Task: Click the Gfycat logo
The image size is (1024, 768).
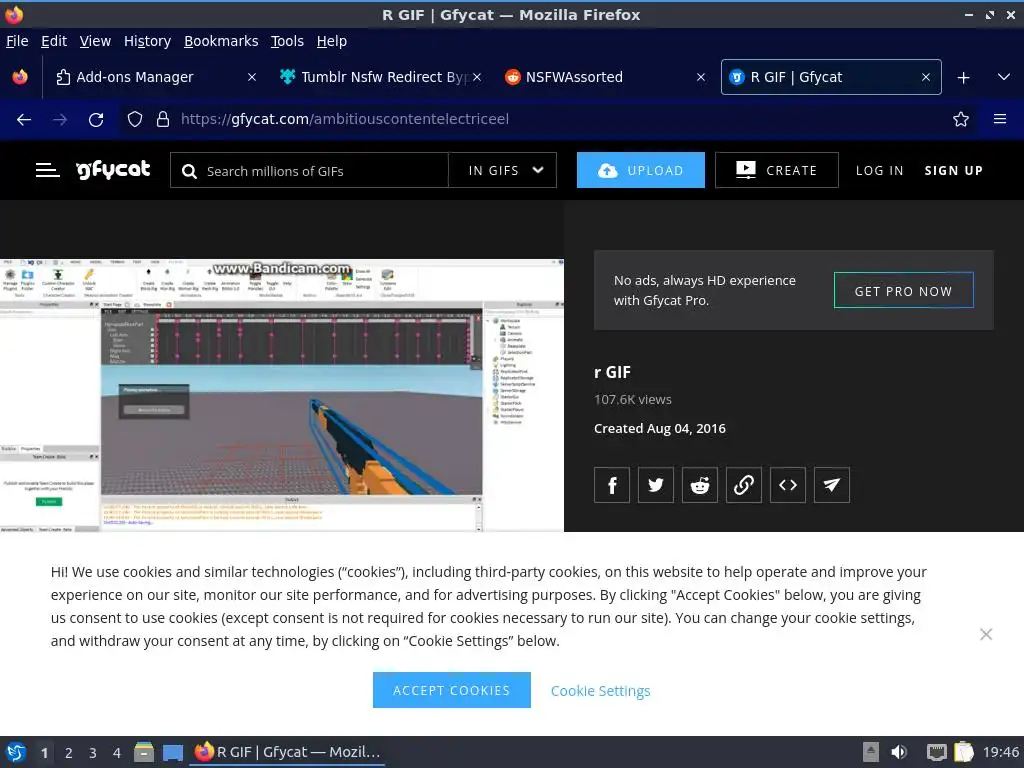Action: point(114,170)
